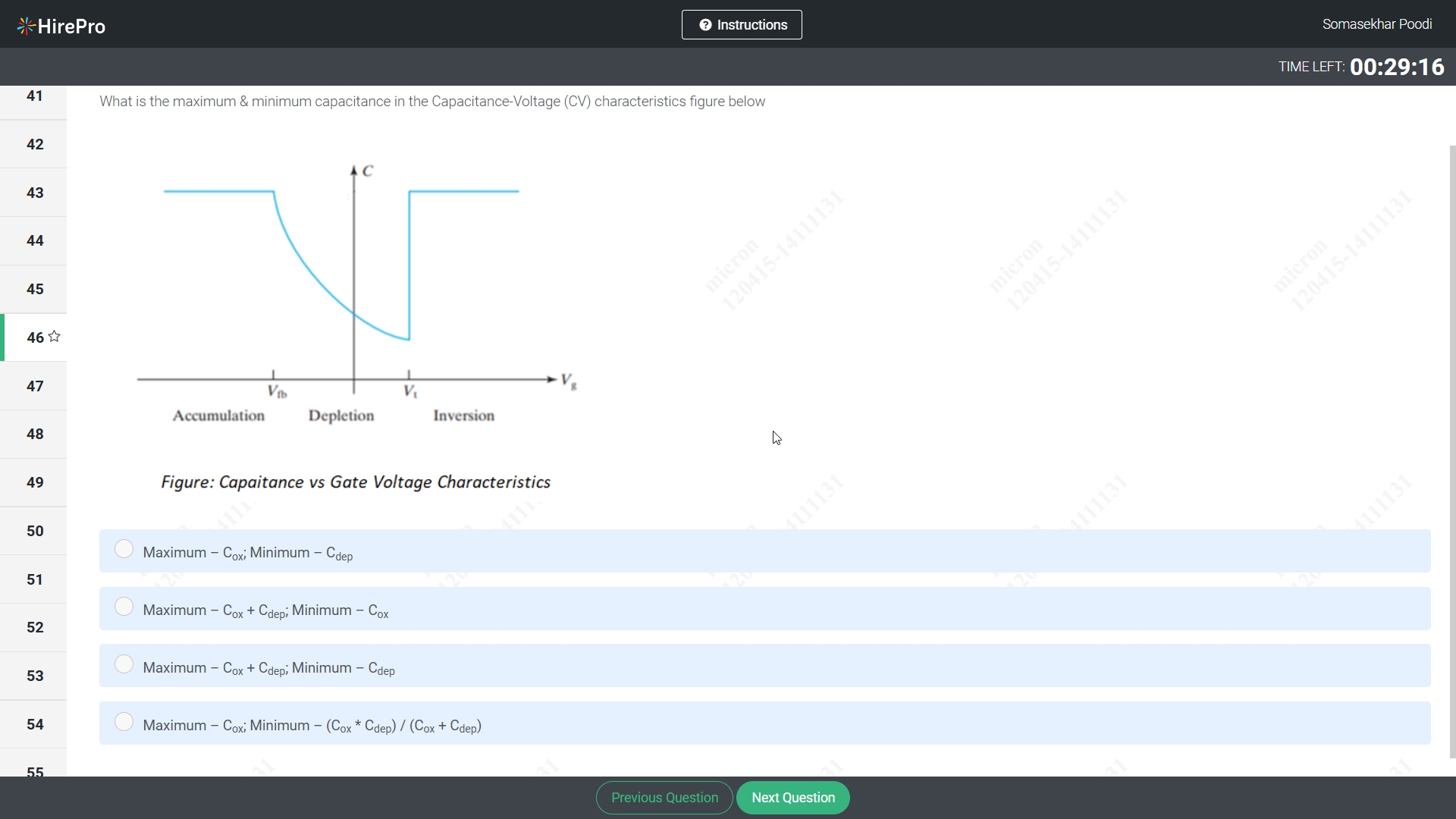Image resolution: width=1456 pixels, height=819 pixels.
Task: Click the vertical page scrollbar
Action: 1452,452
